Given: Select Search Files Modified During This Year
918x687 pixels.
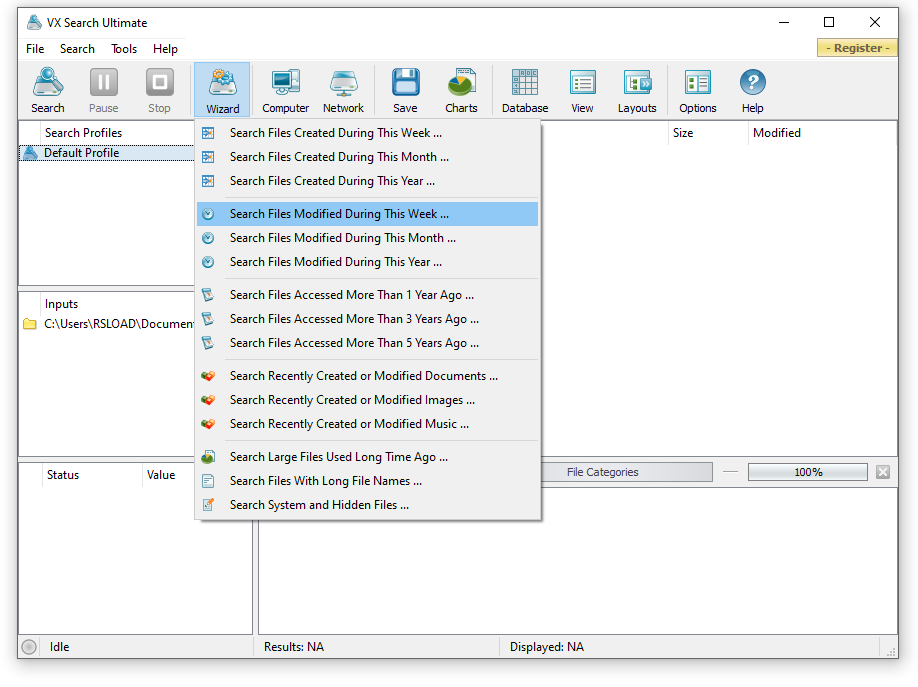Looking at the screenshot, I should click(x=367, y=262).
